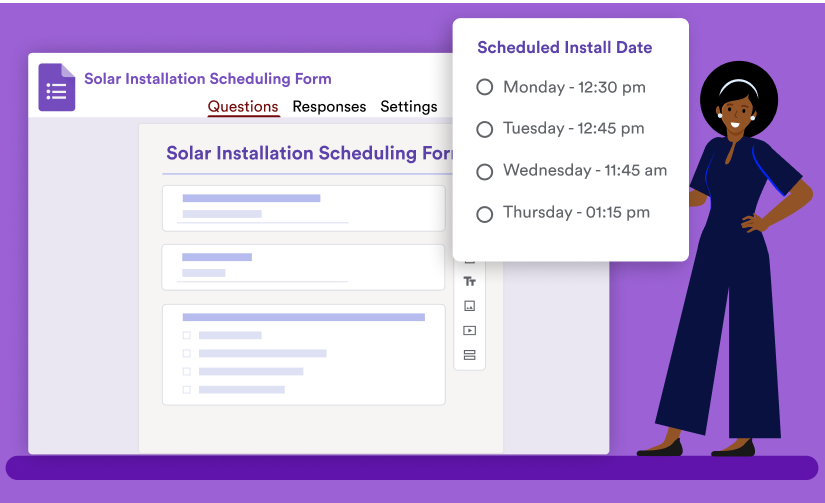The width and height of the screenshot is (825, 503).
Task: Open the Responses tab
Action: coord(329,107)
